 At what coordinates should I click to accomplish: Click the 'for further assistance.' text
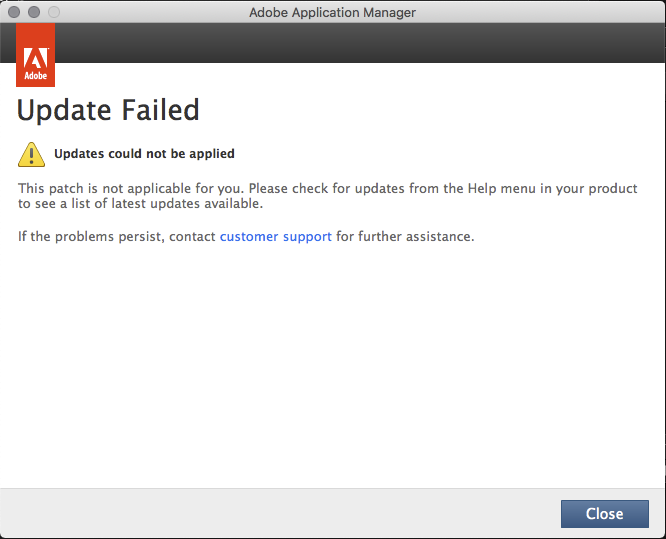pyautogui.click(x=405, y=237)
